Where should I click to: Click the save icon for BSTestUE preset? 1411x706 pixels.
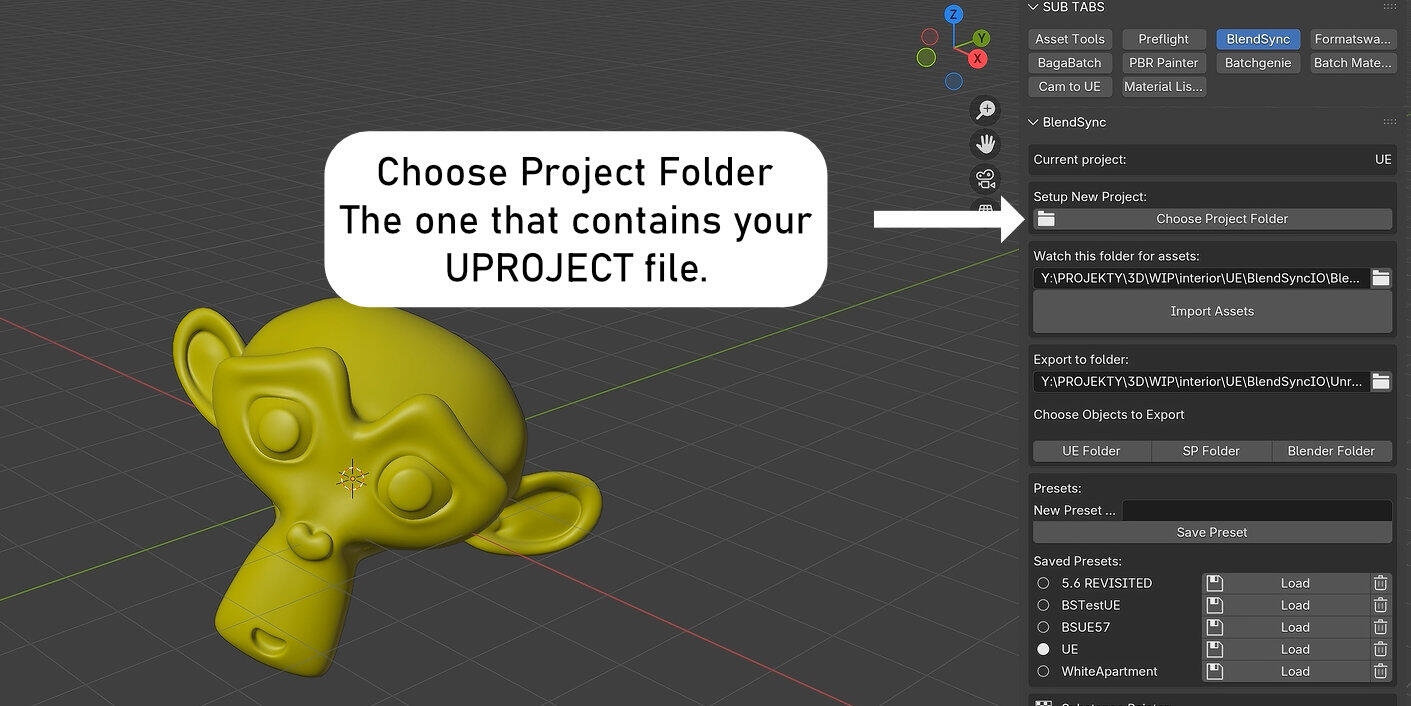point(1214,605)
